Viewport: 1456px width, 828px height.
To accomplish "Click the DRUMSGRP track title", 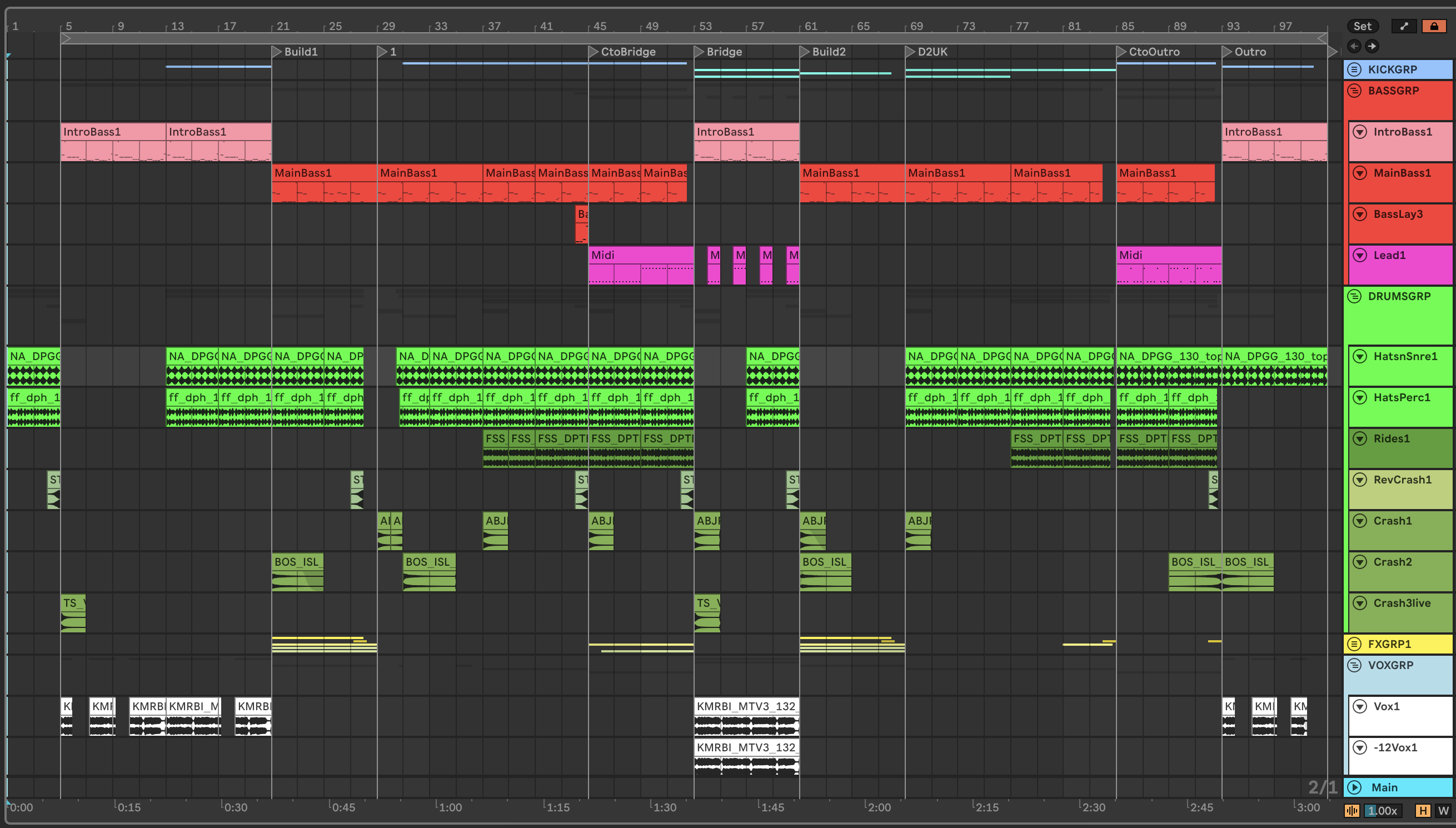I will 1399,296.
